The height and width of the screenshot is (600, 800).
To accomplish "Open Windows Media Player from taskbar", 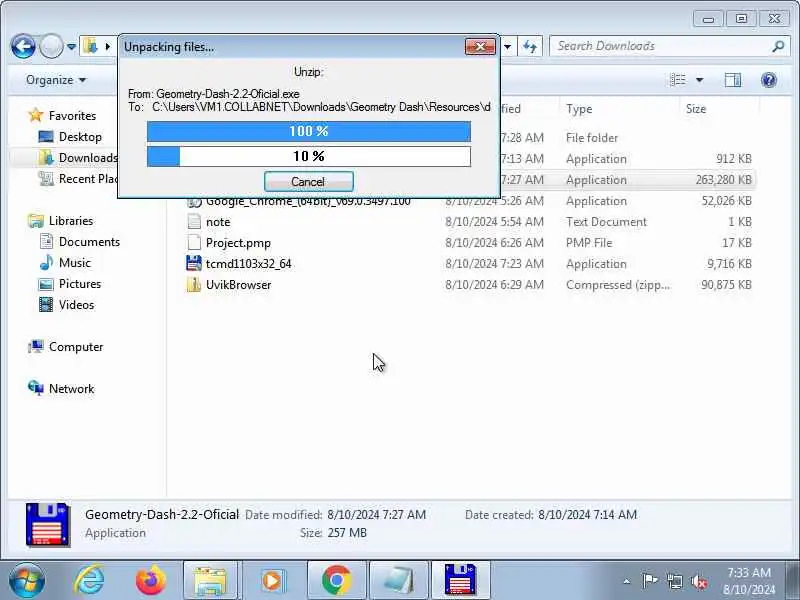I will point(272,581).
